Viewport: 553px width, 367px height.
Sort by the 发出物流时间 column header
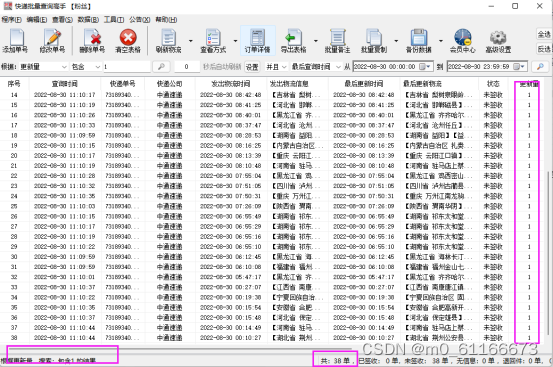231,84
